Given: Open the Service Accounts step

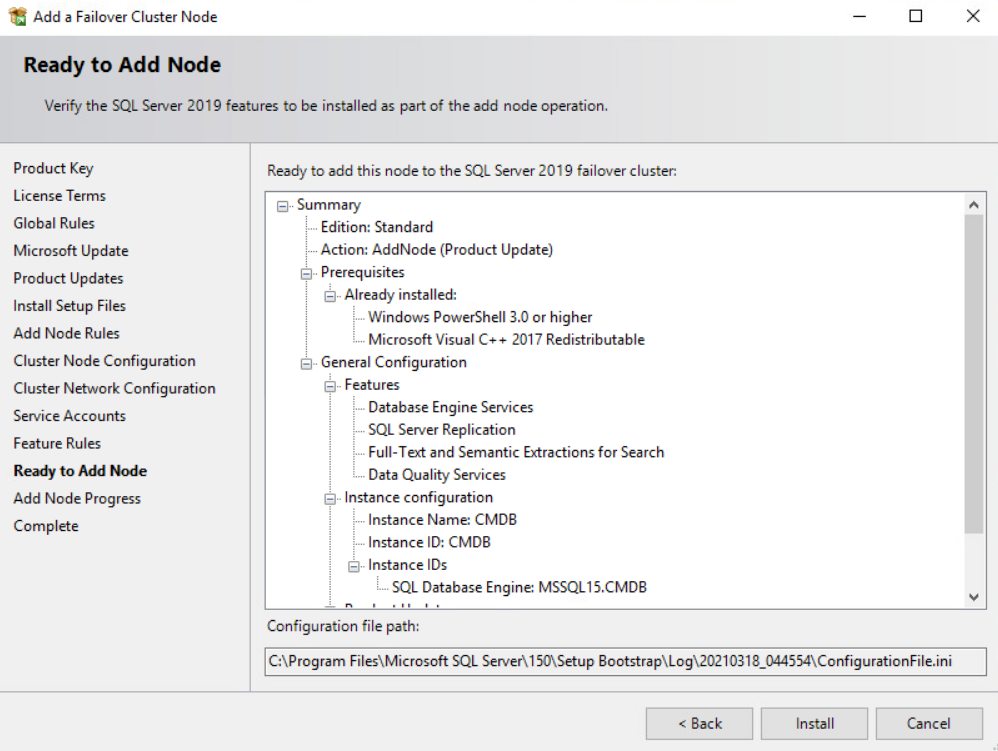Looking at the screenshot, I should pyautogui.click(x=69, y=416).
